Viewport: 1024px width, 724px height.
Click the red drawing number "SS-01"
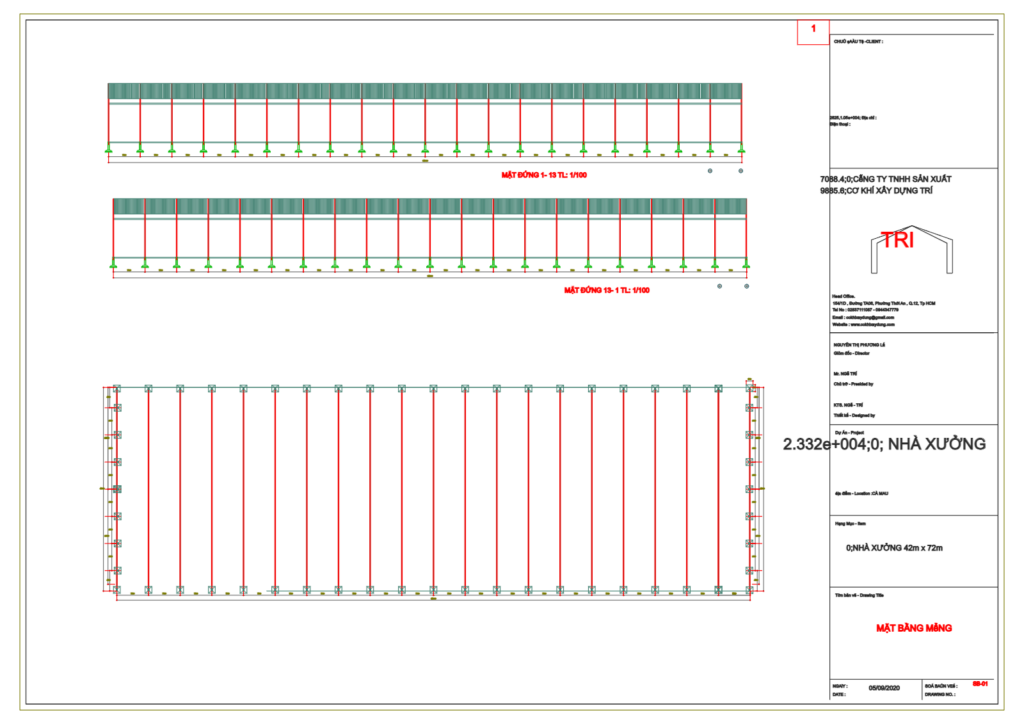coord(980,684)
